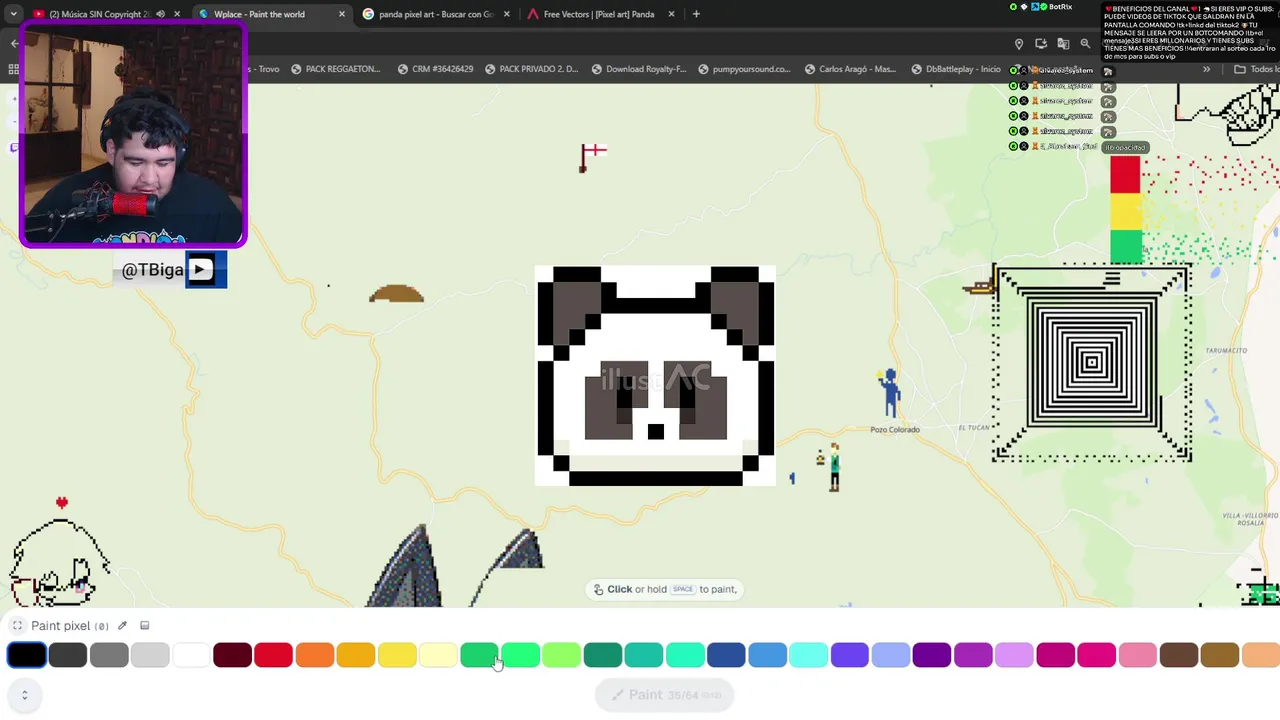Open the panda pixel art Google search tab
The height and width of the screenshot is (720, 1280).
[x=436, y=14]
